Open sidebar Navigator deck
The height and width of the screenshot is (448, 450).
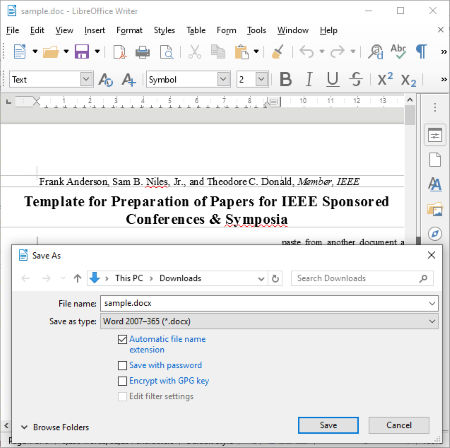pyautogui.click(x=435, y=233)
